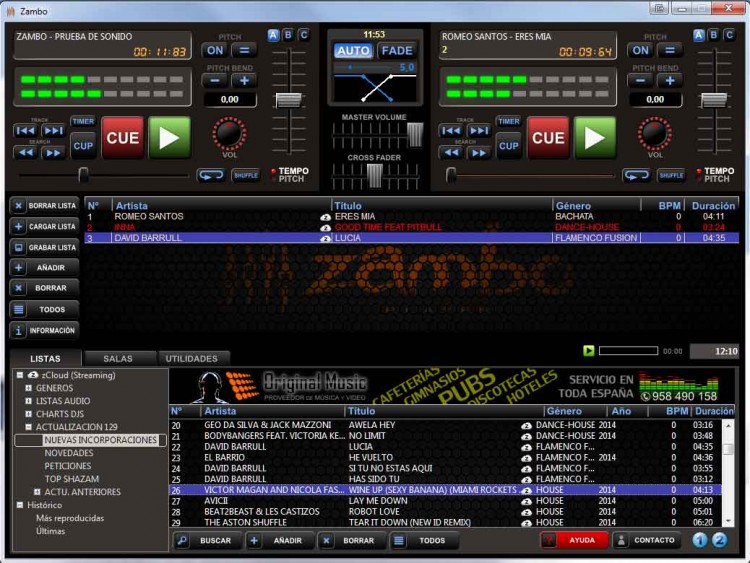Viewport: 750px width, 563px height.
Task: Open the red AYUDA button
Action: [574, 540]
